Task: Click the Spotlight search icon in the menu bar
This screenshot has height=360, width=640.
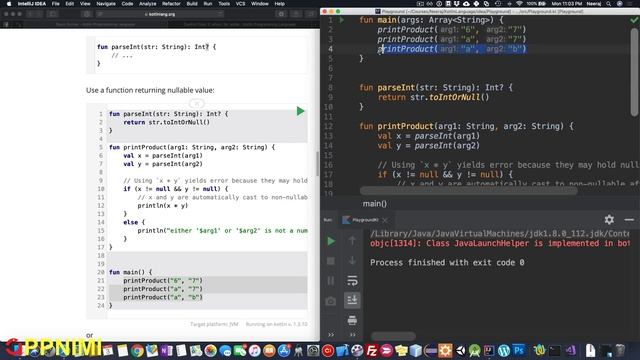Action: point(609,4)
